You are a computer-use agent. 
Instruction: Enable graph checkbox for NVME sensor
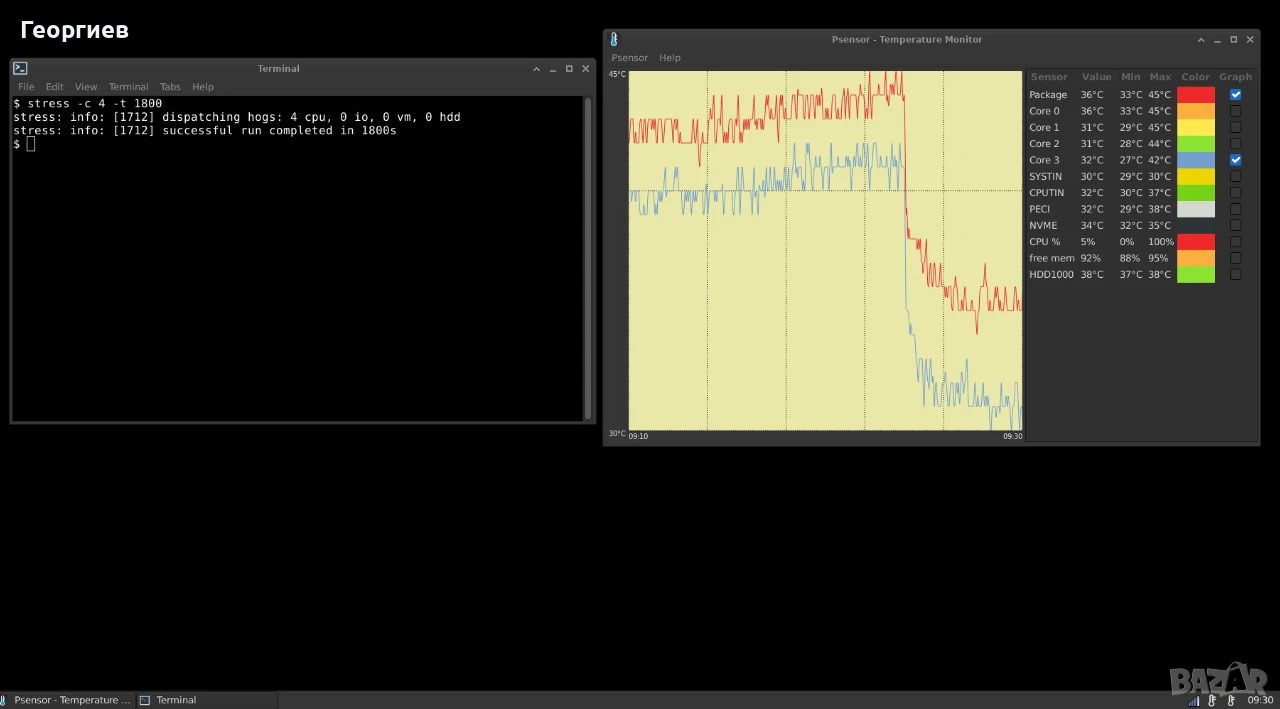point(1236,225)
